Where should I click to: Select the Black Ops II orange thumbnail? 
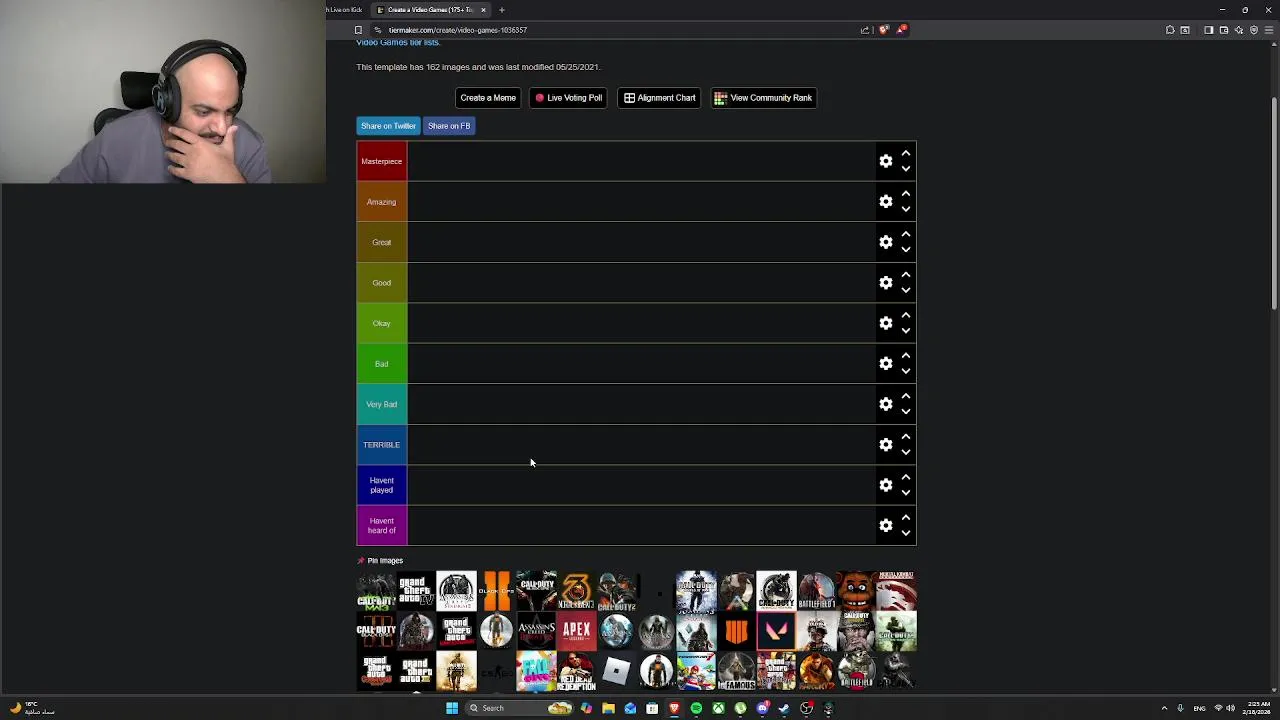(496, 591)
